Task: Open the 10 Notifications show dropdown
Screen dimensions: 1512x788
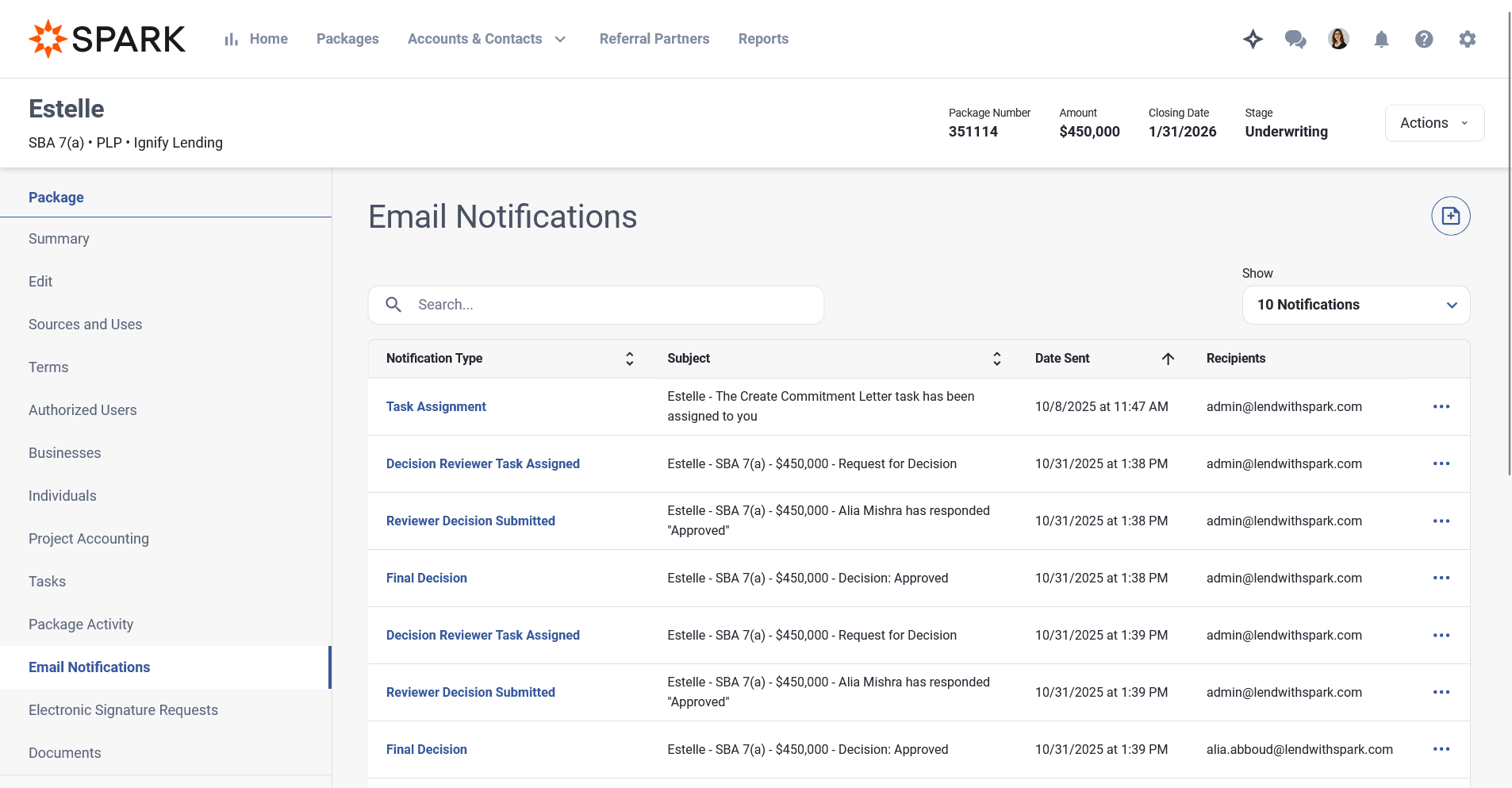Action: [x=1355, y=305]
